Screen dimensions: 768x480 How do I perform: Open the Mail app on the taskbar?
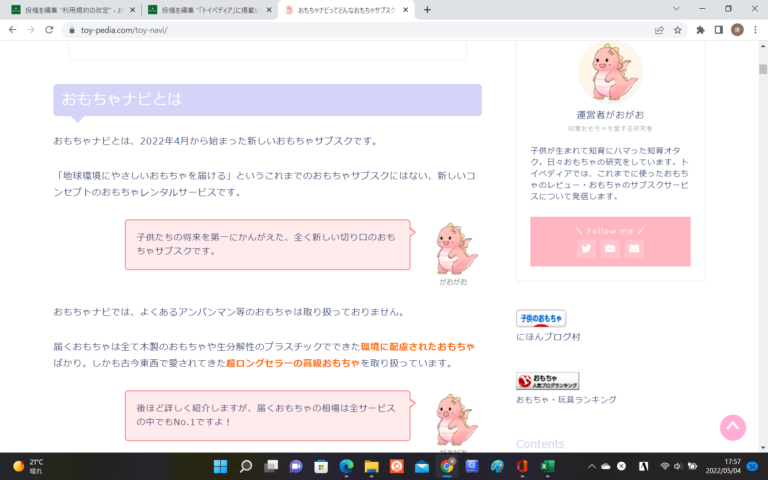click(x=422, y=466)
